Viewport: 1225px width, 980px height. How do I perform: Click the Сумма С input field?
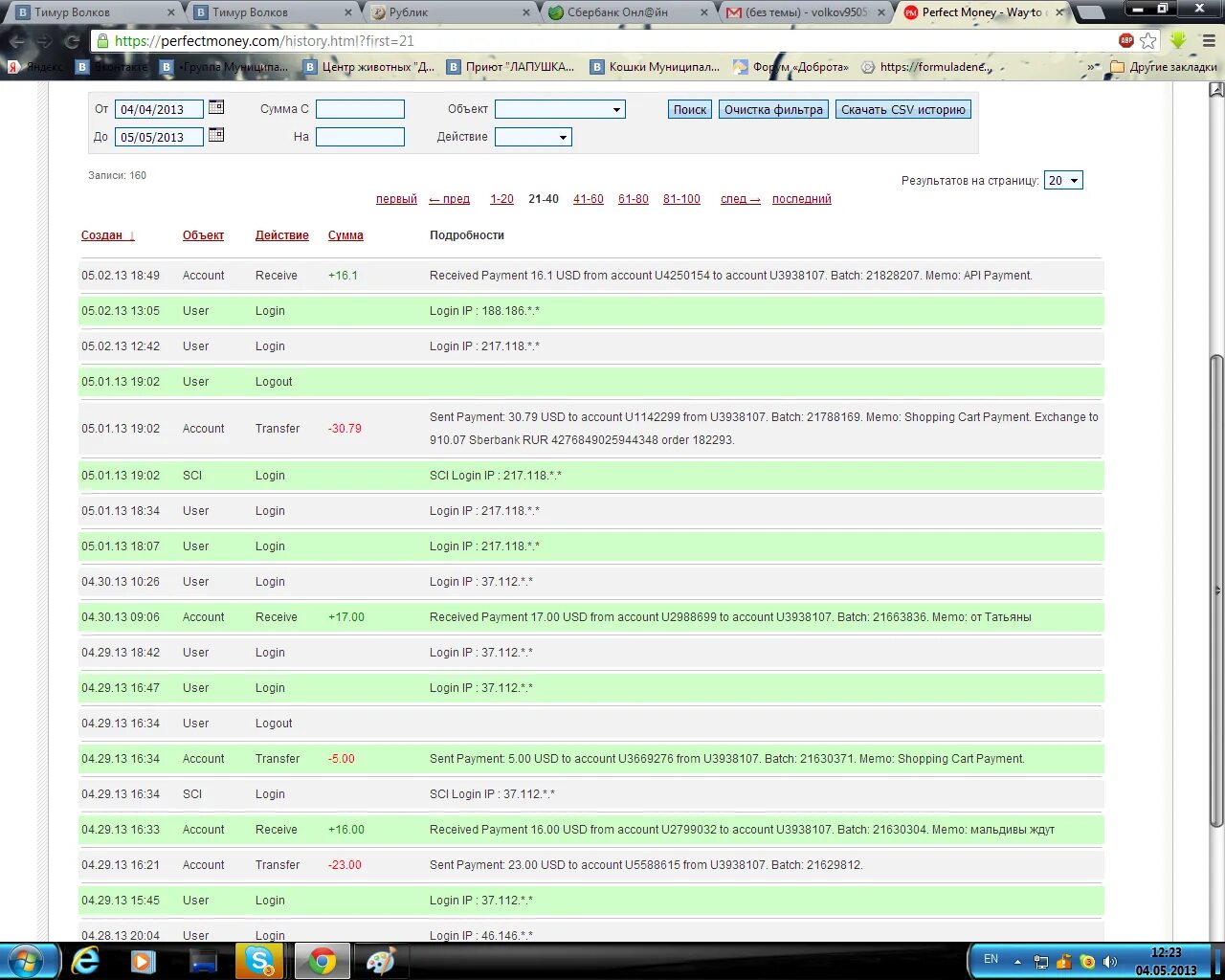pos(360,109)
